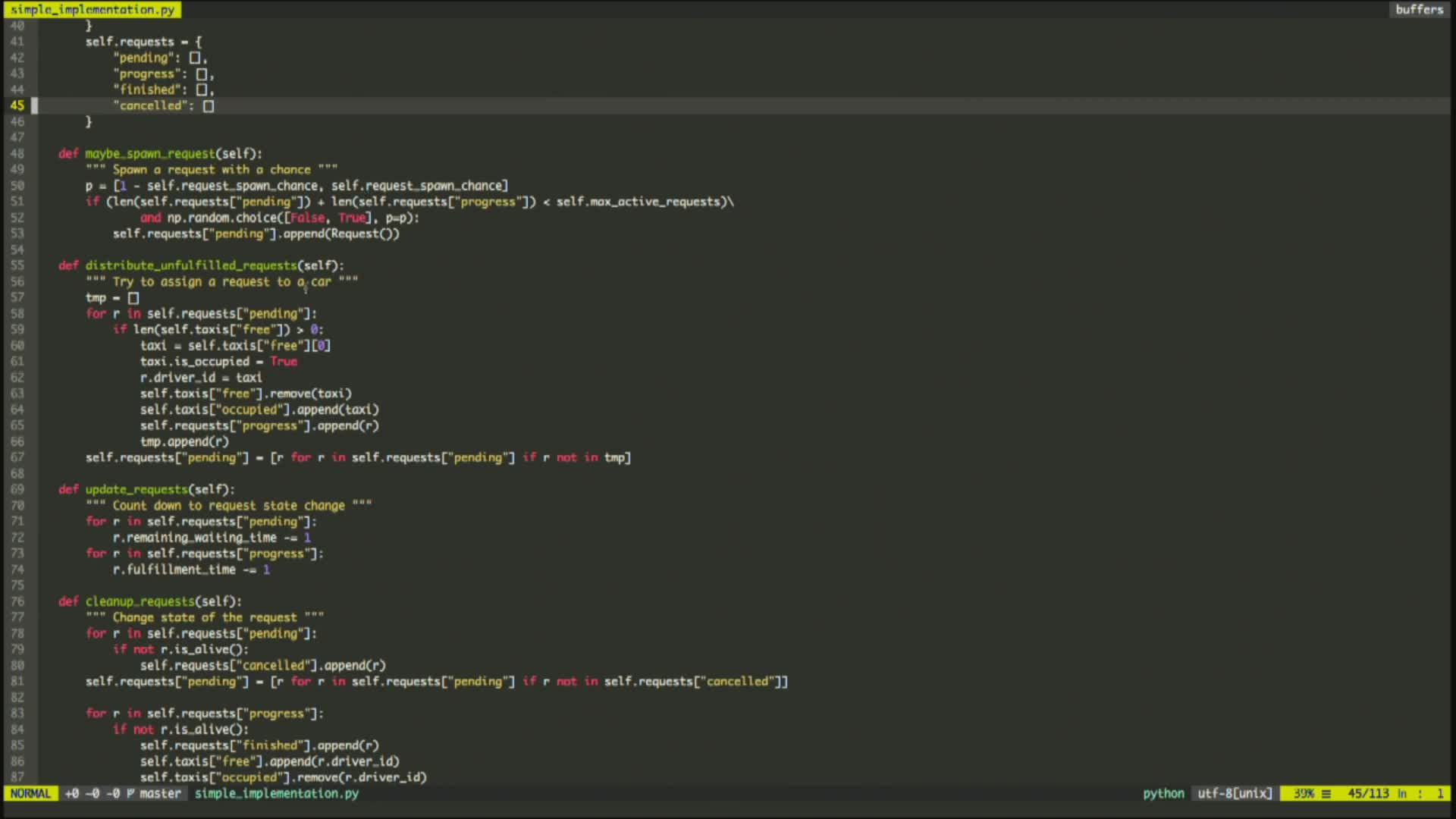Click the +0 ~0 -0 git hunks summary
The width and height of the screenshot is (1456, 819).
click(x=93, y=793)
